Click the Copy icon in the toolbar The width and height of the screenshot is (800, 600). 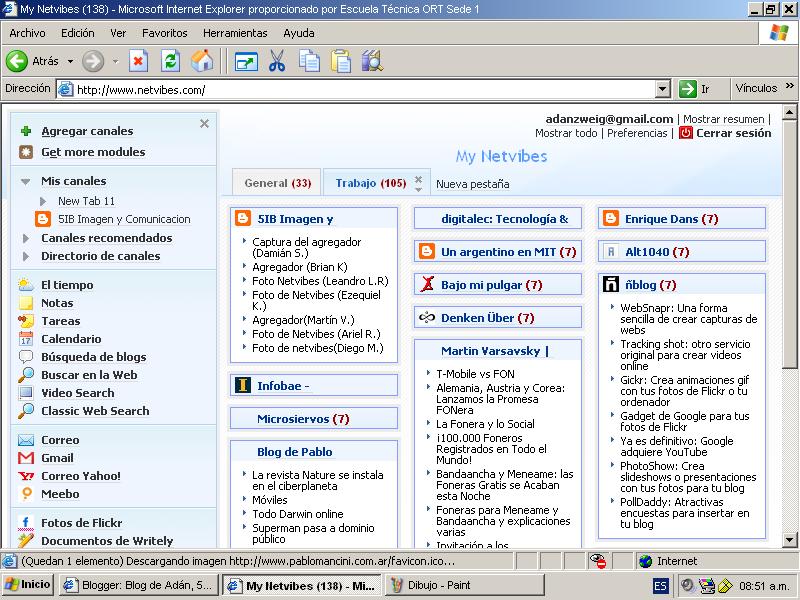coord(309,61)
